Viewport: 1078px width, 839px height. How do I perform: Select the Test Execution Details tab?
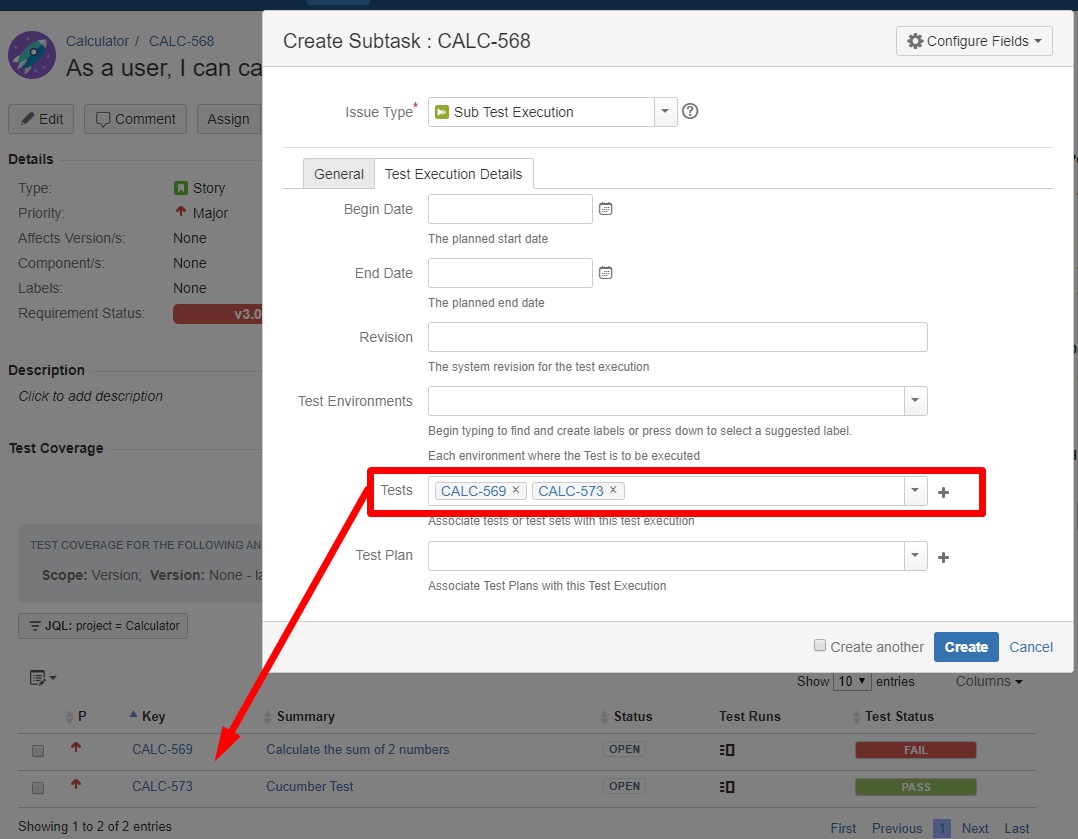454,174
